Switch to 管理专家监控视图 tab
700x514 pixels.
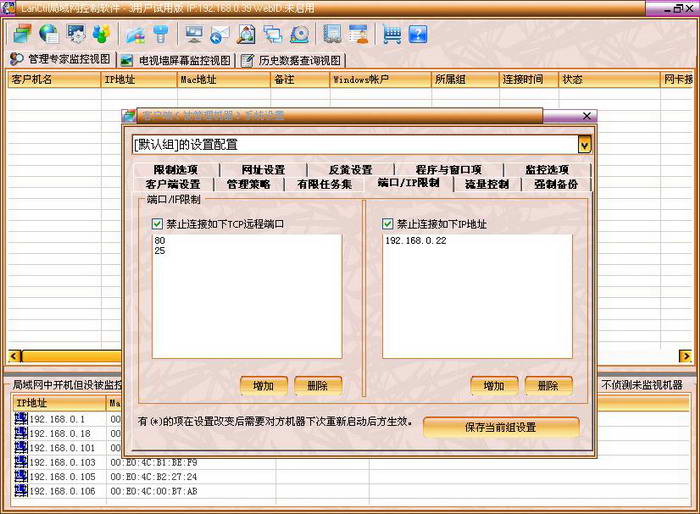pyautogui.click(x=60, y=59)
